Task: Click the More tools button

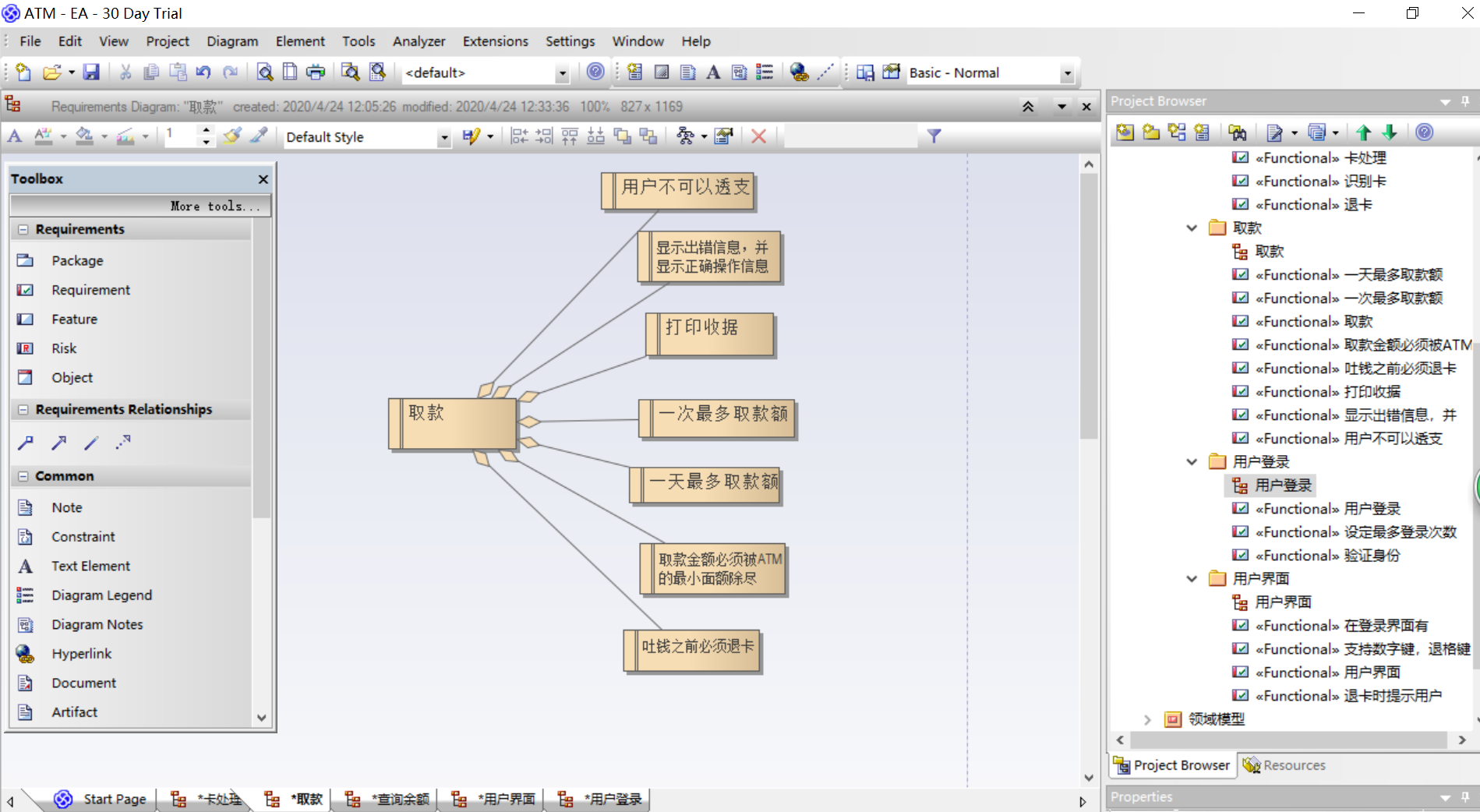Action: pyautogui.click(x=141, y=206)
